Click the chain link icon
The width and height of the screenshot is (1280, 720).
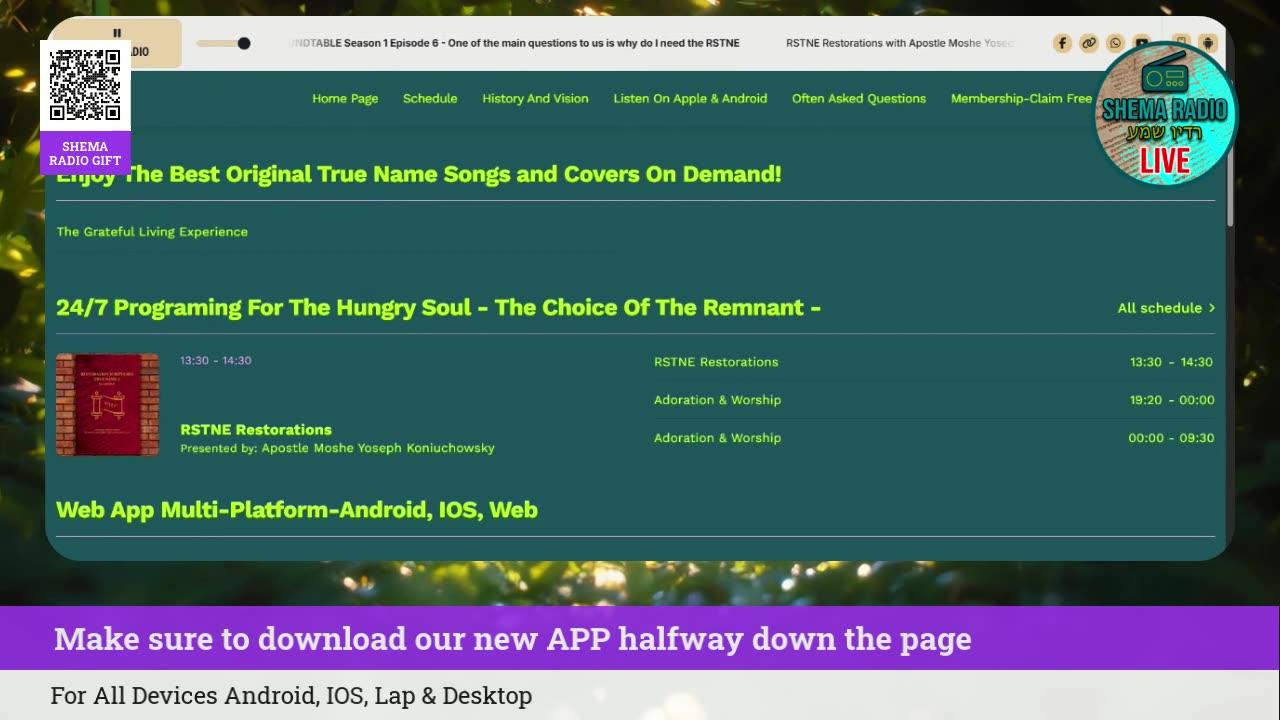click(1089, 43)
